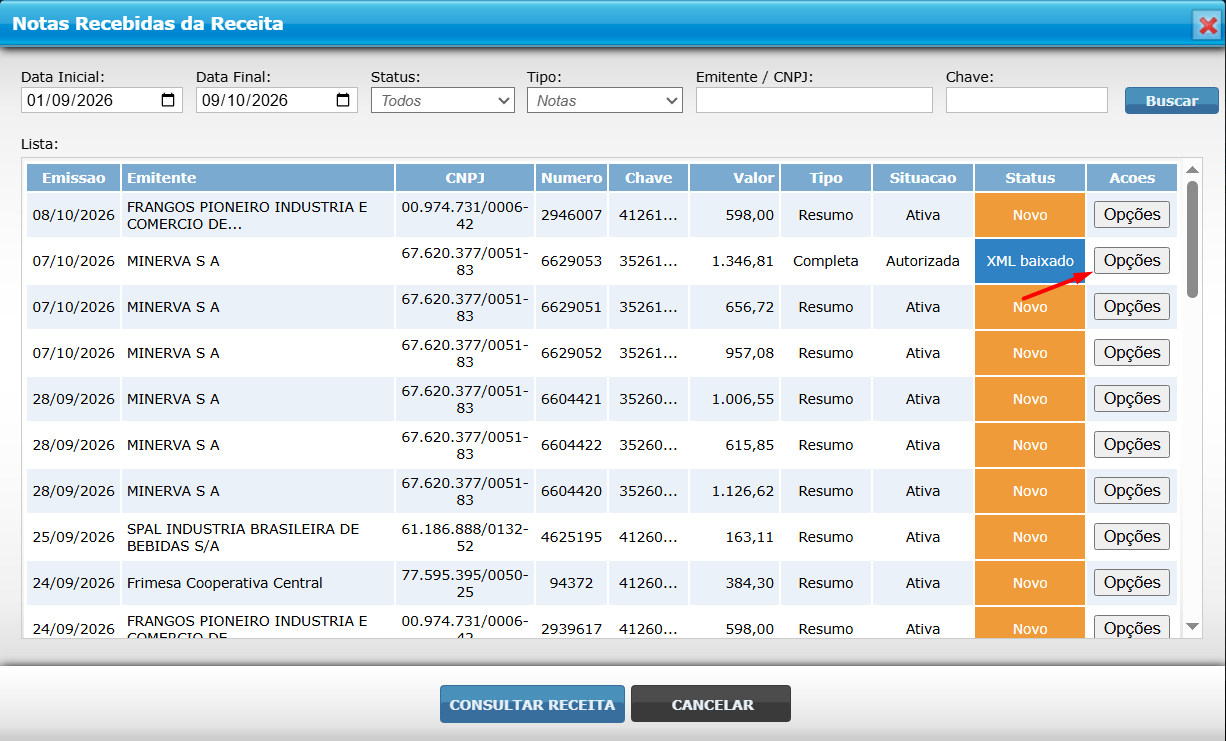Open Opções for nota 2946007

tap(1132, 215)
